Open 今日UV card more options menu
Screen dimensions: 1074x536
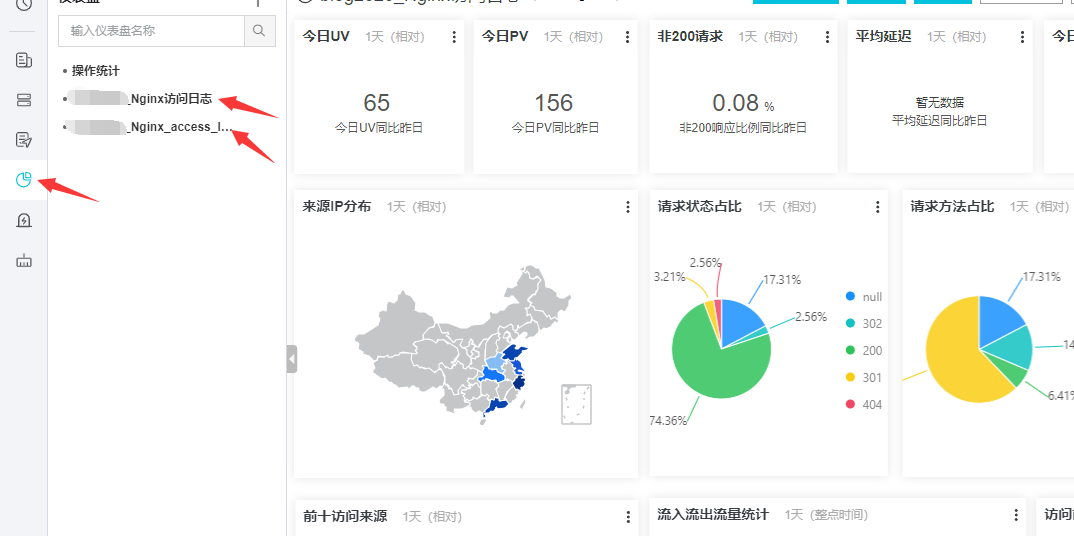pyautogui.click(x=454, y=37)
